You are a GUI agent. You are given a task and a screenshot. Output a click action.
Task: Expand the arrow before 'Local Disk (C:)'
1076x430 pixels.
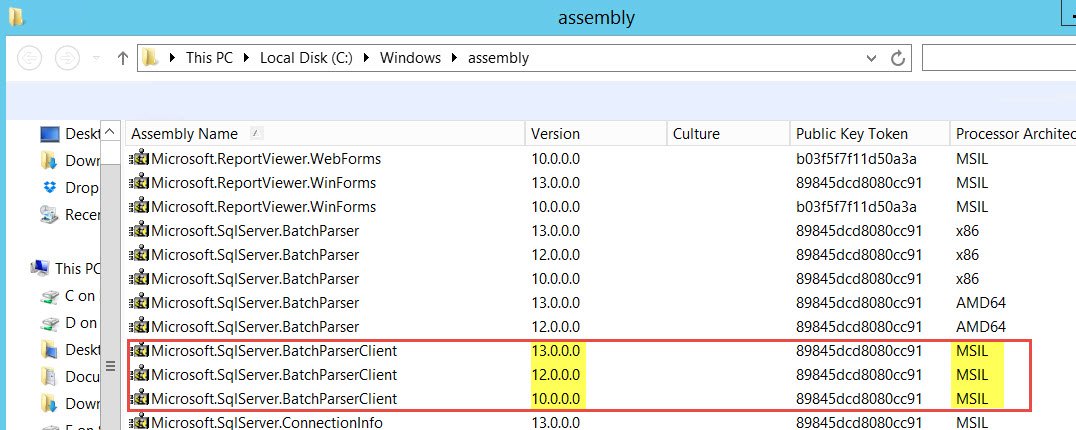(246, 58)
